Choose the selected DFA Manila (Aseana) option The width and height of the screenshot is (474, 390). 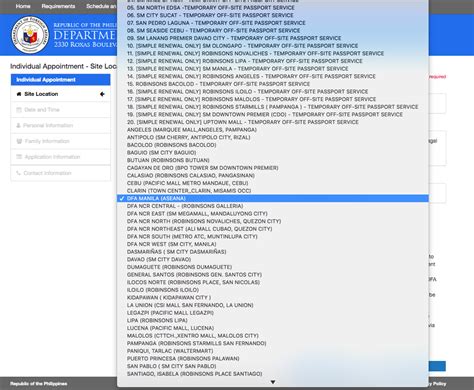click(273, 198)
